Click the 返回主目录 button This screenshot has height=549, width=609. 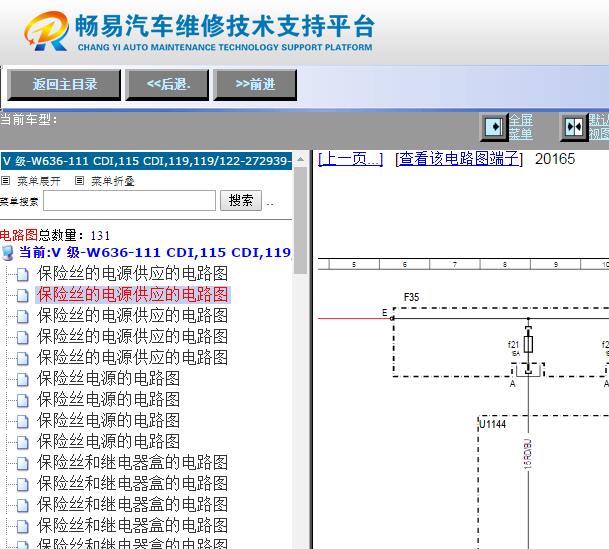64,85
